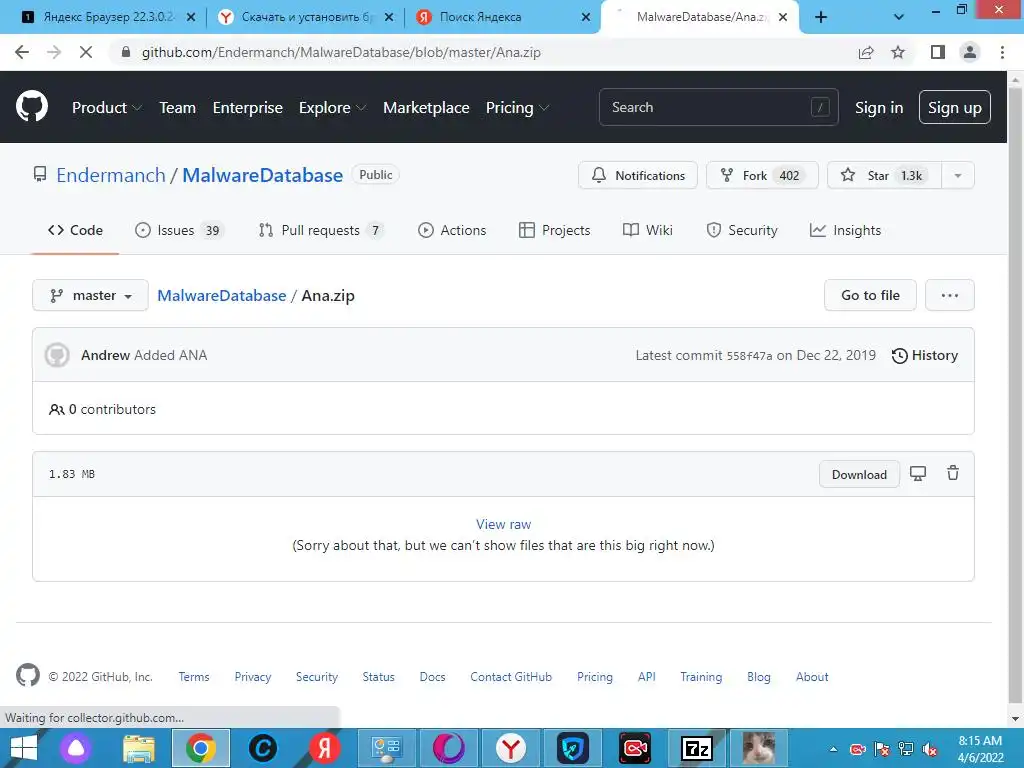This screenshot has width=1024, height=768.
Task: Open the master branch selector
Action: pyautogui.click(x=90, y=295)
